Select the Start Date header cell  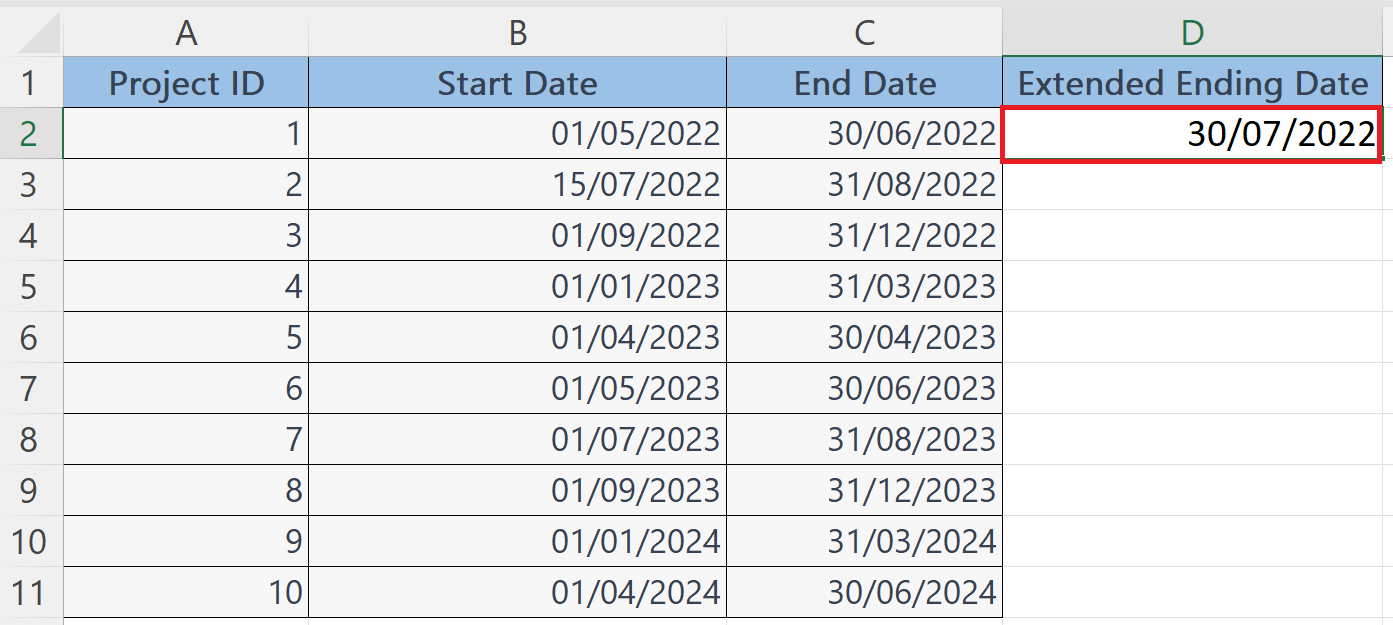pos(516,83)
